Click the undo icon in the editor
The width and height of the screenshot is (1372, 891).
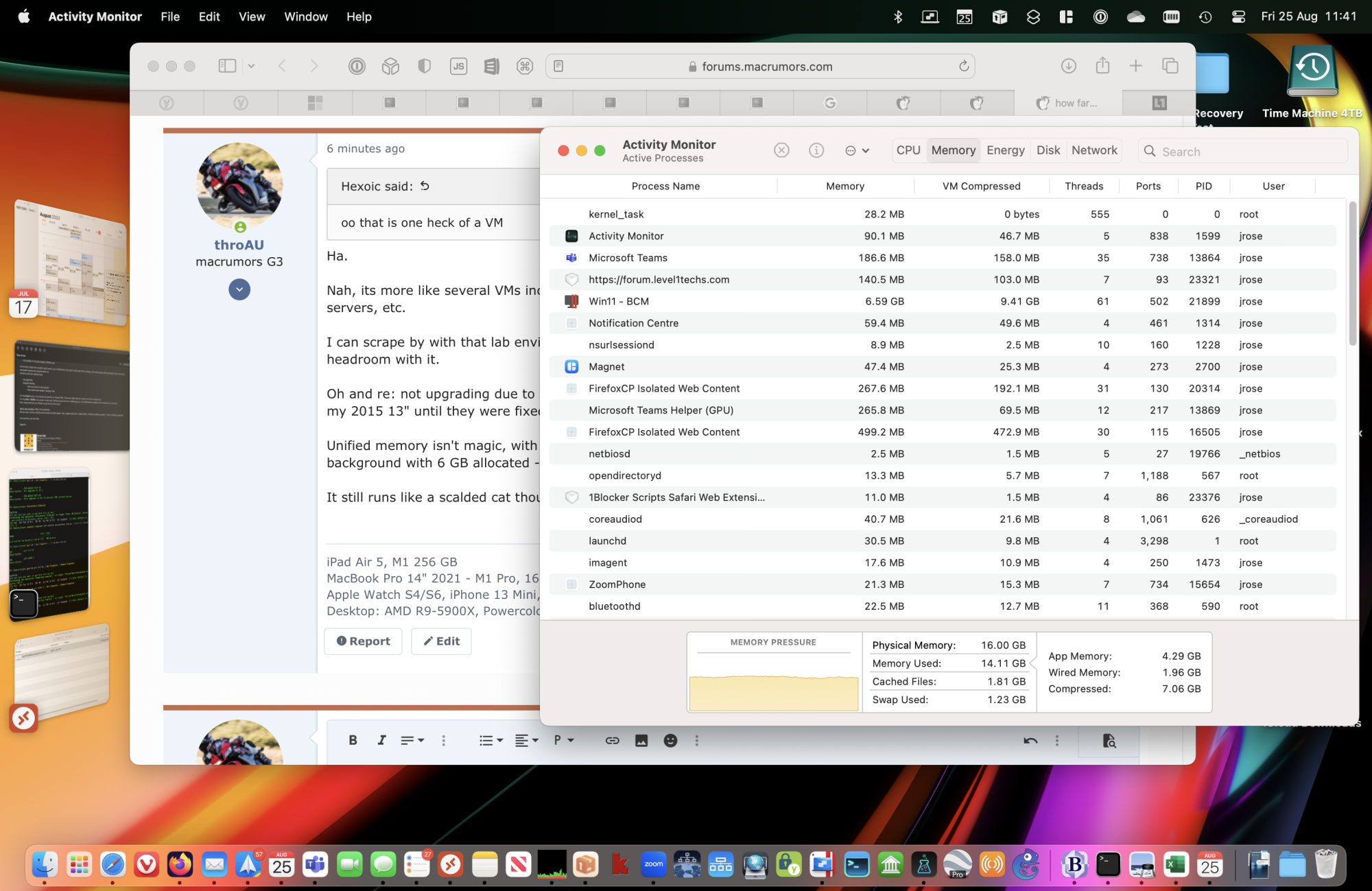coord(1030,740)
